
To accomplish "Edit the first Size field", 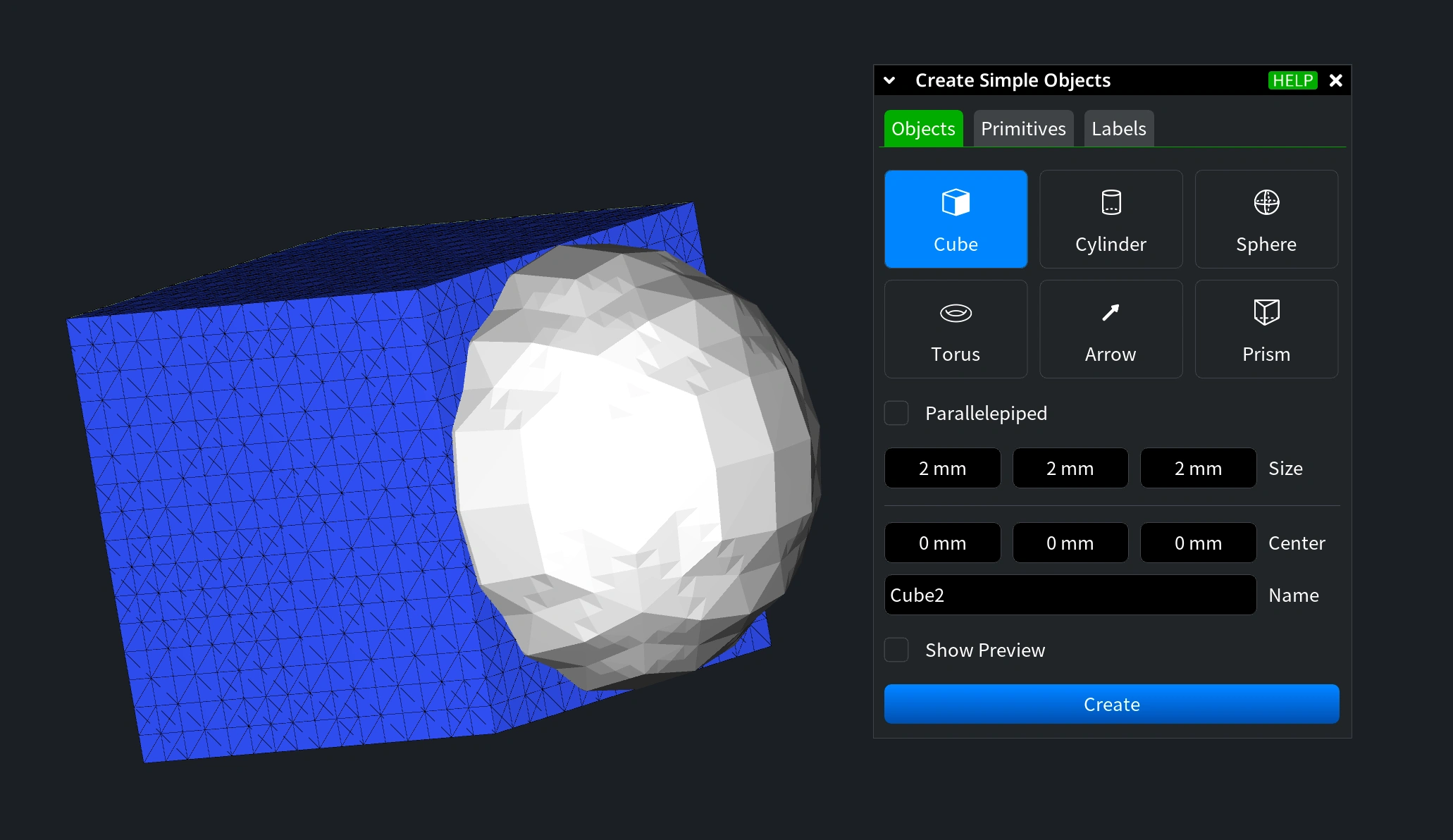I will [942, 468].
